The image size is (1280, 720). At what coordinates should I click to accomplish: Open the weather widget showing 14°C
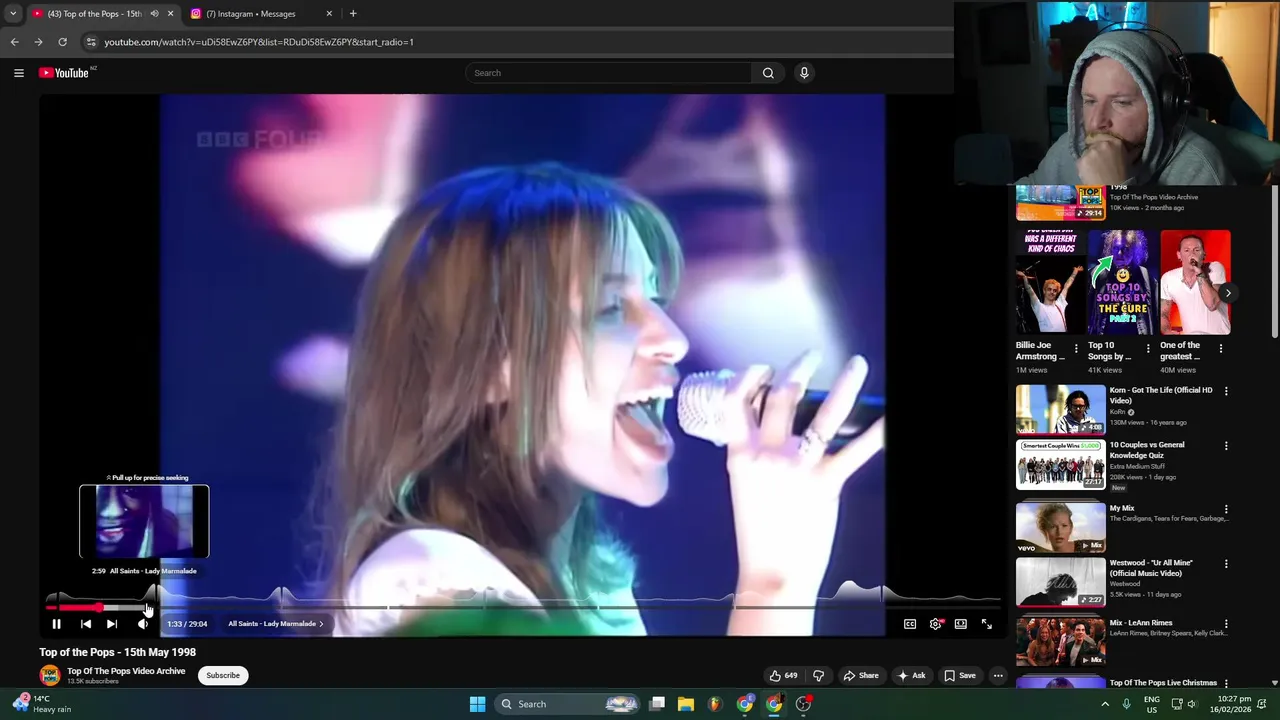point(42,704)
